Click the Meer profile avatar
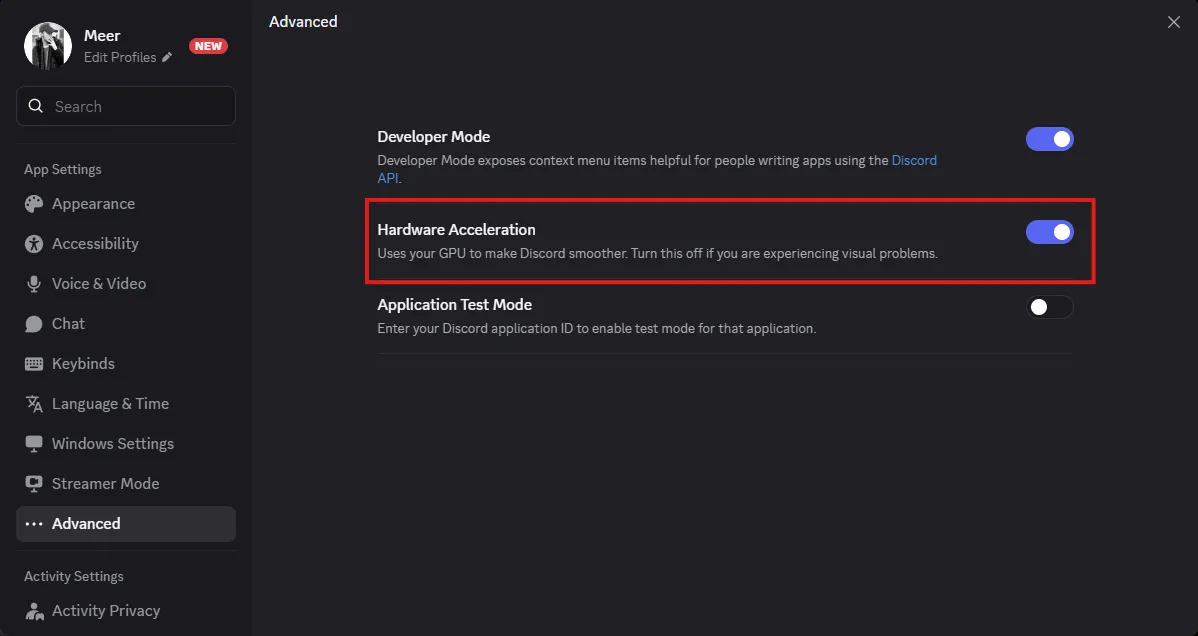 pyautogui.click(x=48, y=46)
